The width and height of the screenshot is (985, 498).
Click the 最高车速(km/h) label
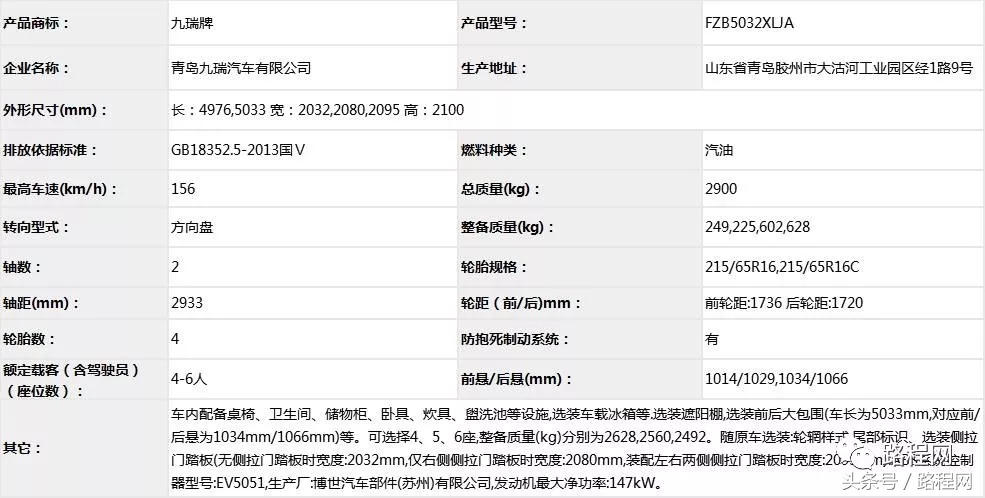(60, 189)
